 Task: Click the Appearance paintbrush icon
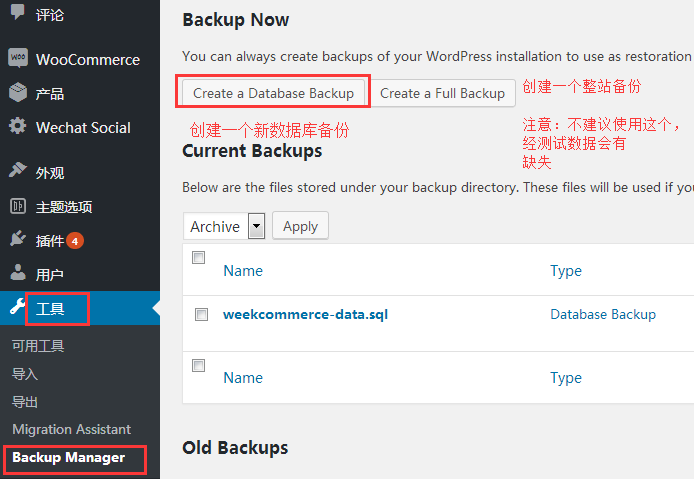[x=18, y=170]
